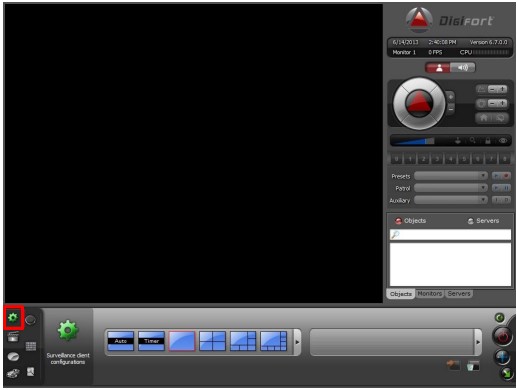Click the Presets play button
Viewport: 517px width, 390px height.
496,176
